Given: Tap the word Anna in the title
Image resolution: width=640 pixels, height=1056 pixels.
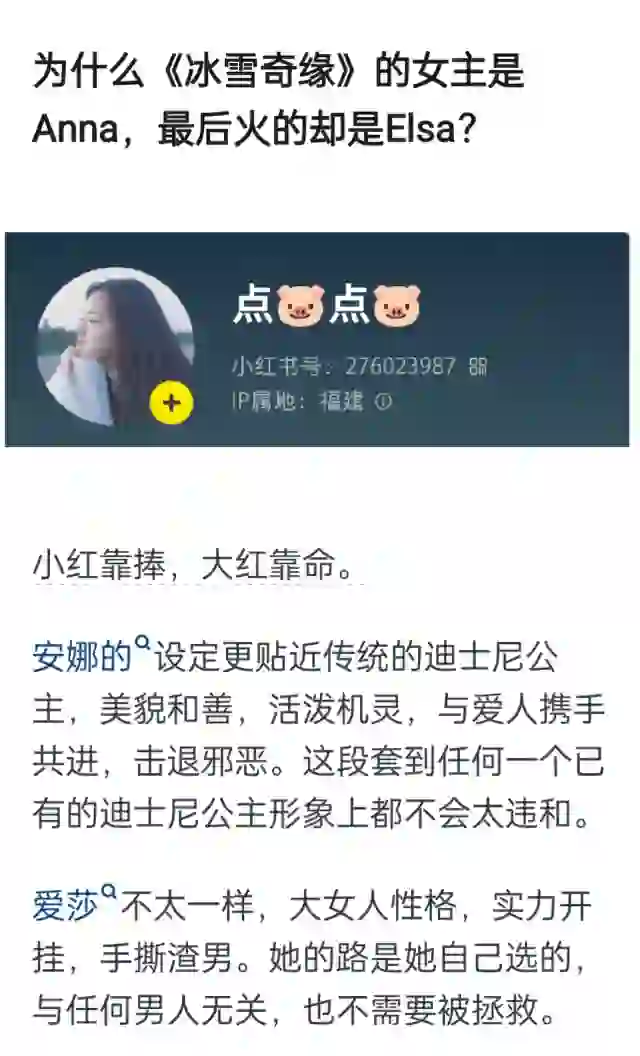Looking at the screenshot, I should pyautogui.click(x=75, y=129).
